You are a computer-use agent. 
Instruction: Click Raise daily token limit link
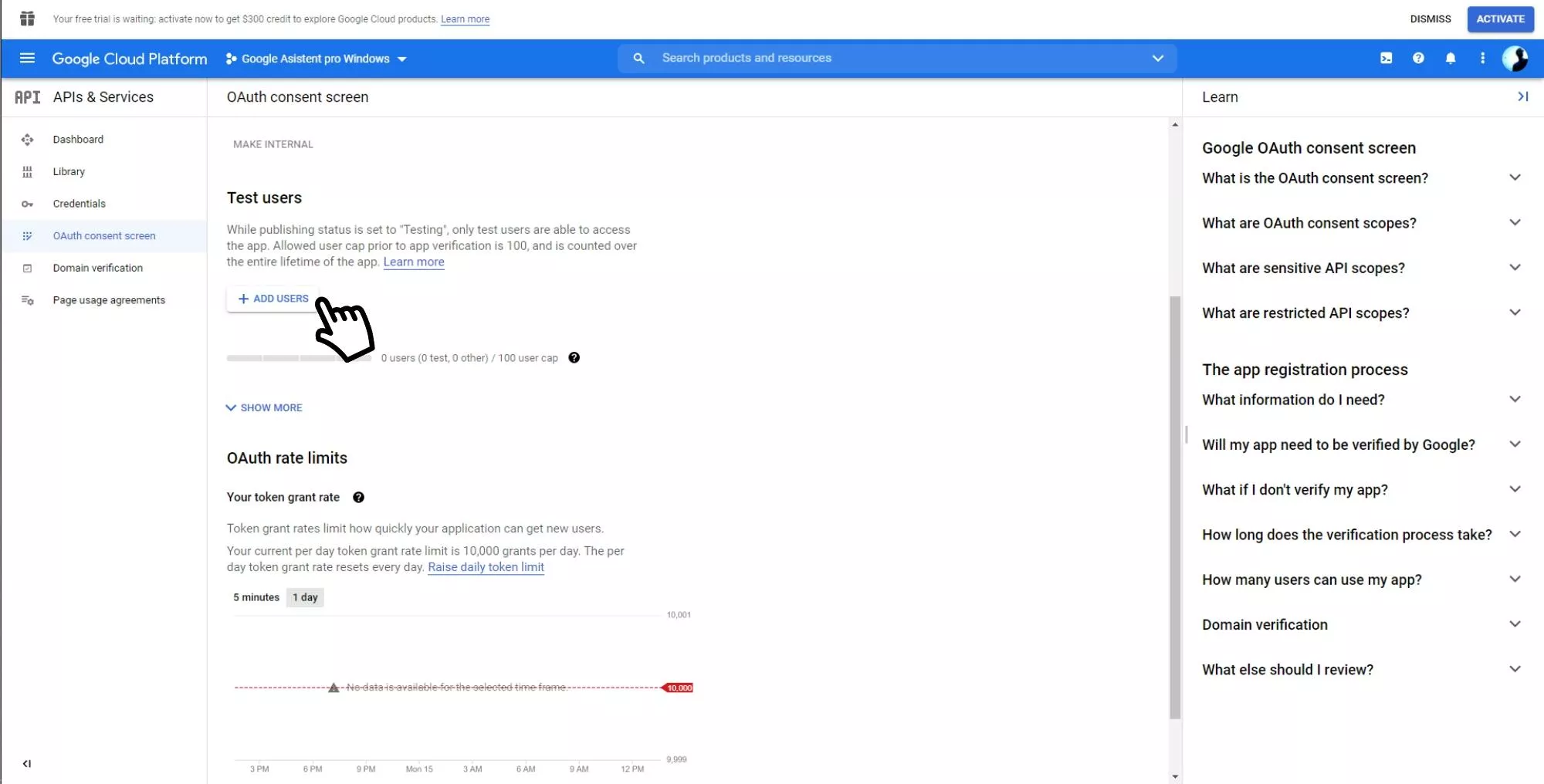(486, 567)
